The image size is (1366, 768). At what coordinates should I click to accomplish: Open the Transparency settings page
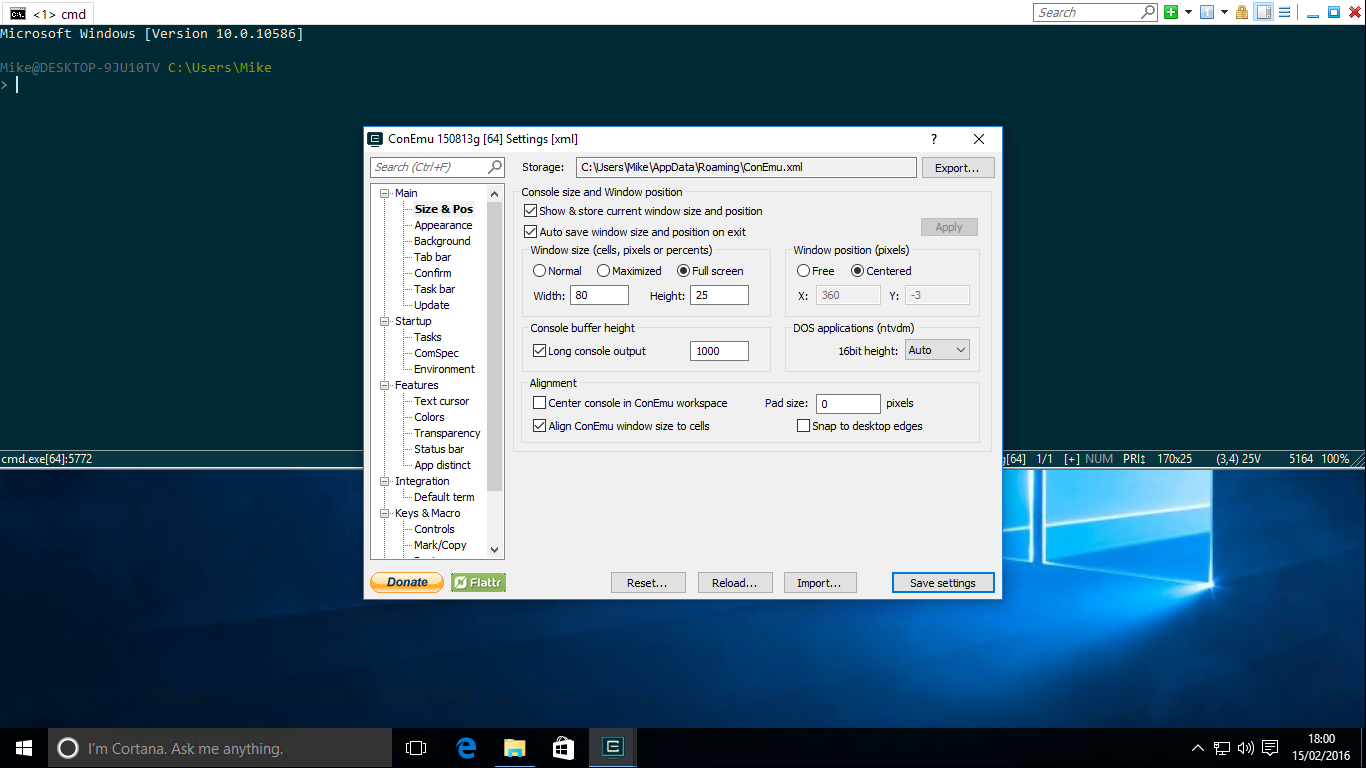tap(447, 433)
